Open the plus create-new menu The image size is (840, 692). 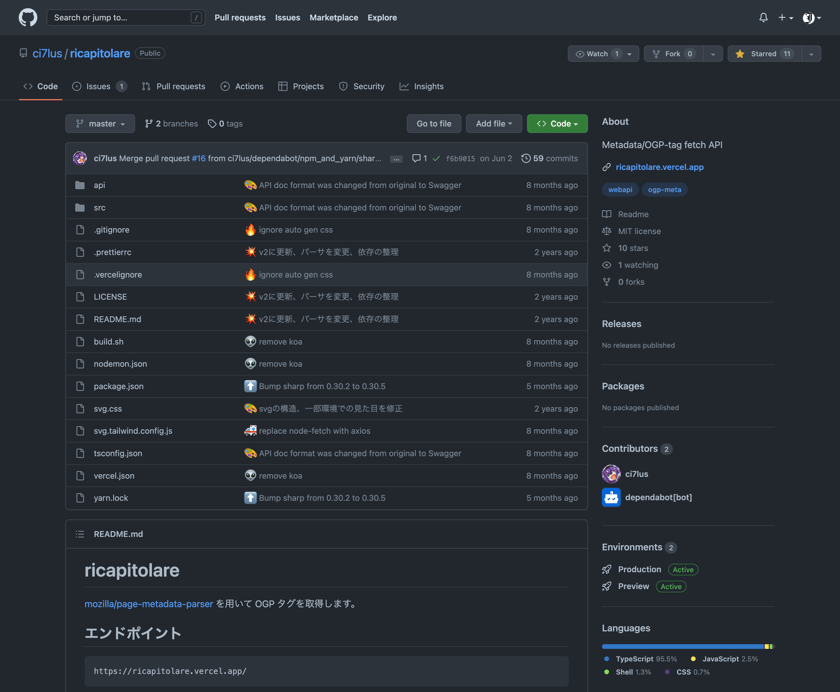[785, 18]
